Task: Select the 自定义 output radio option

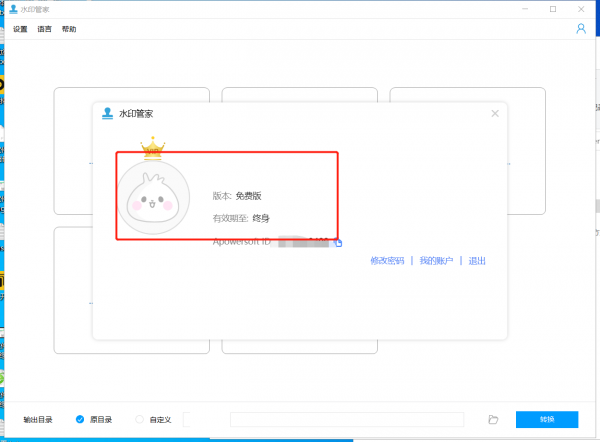Action: 140,419
